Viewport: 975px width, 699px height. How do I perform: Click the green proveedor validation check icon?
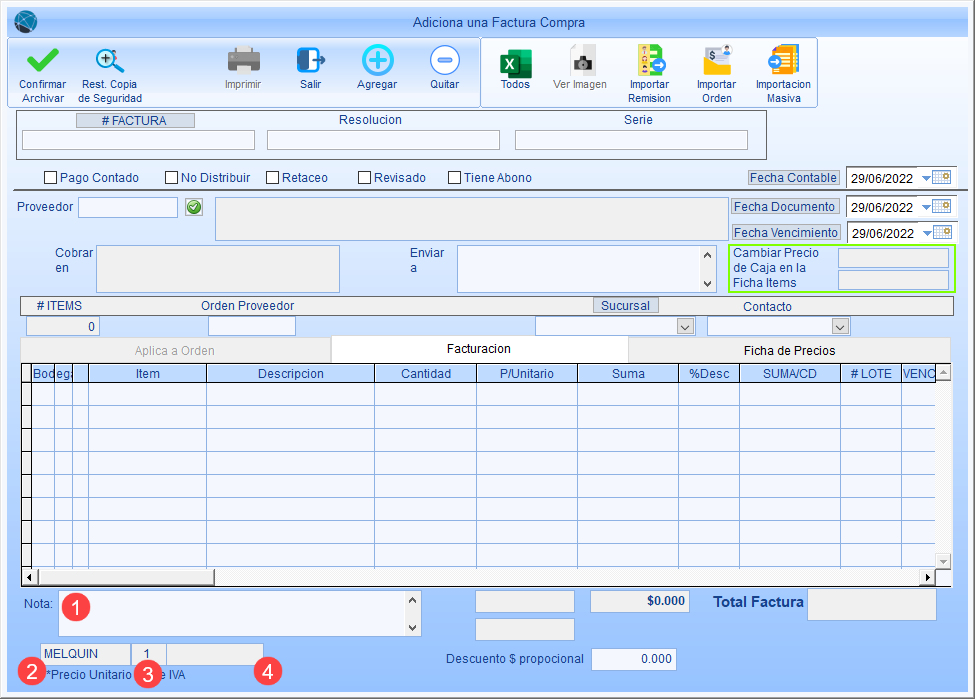[194, 207]
